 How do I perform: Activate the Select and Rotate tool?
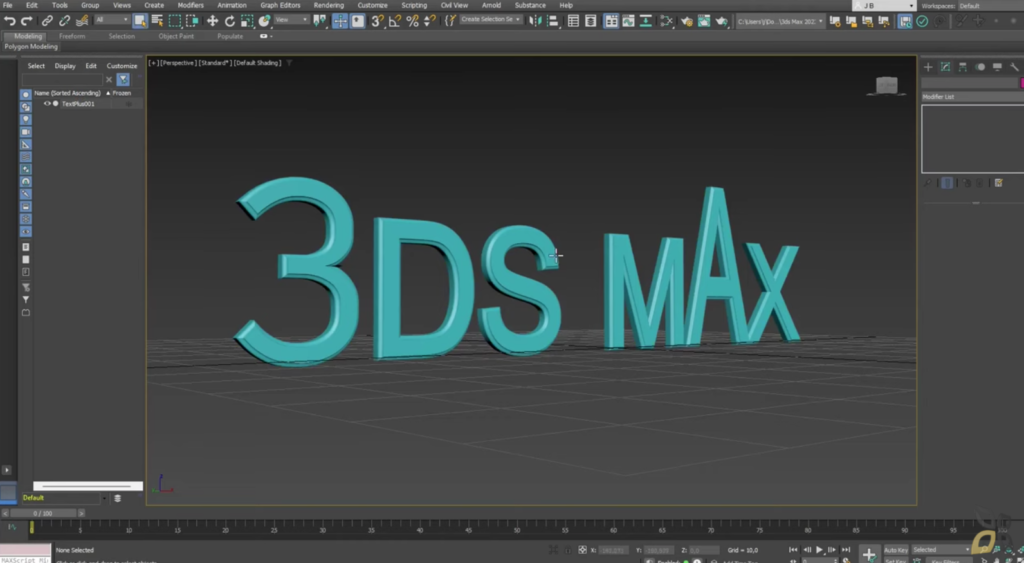[x=230, y=21]
